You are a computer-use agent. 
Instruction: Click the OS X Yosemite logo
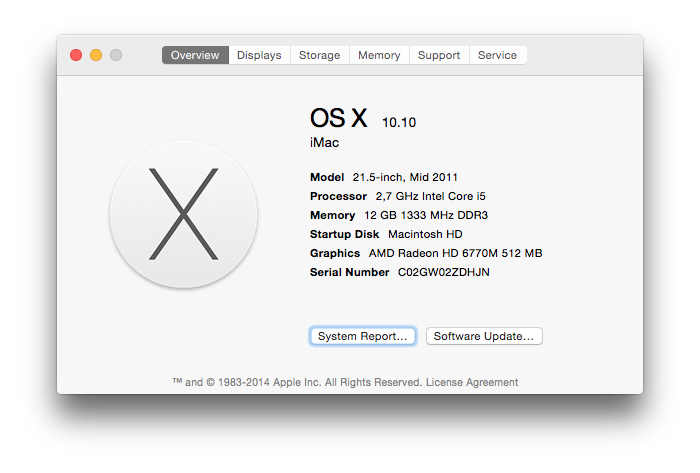click(183, 214)
